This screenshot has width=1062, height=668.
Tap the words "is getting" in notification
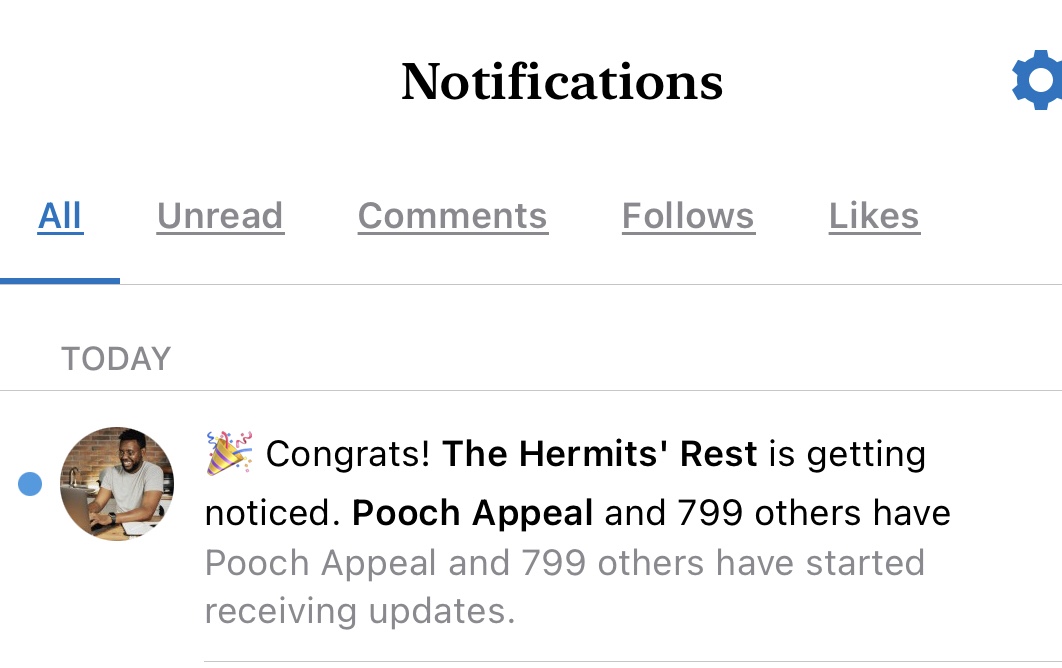(846, 454)
